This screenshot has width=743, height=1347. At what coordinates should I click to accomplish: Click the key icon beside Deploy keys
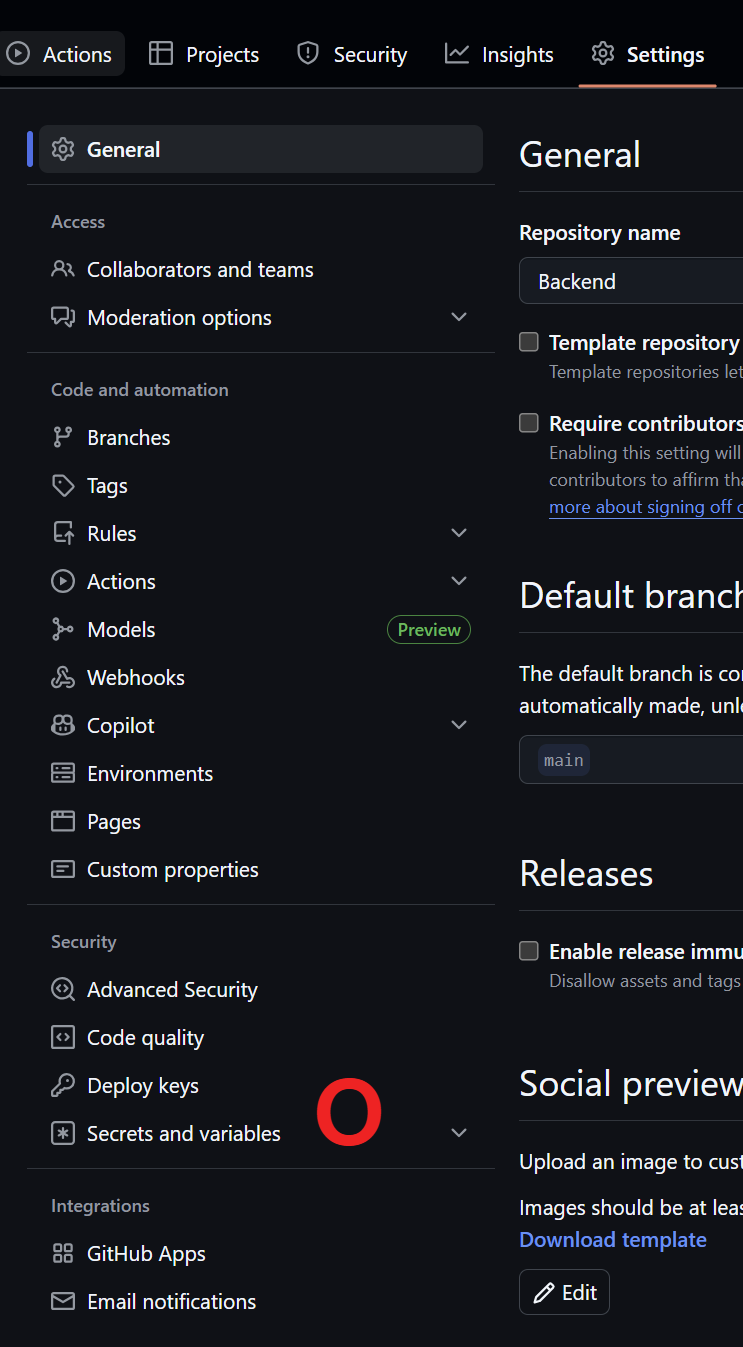click(x=63, y=1086)
